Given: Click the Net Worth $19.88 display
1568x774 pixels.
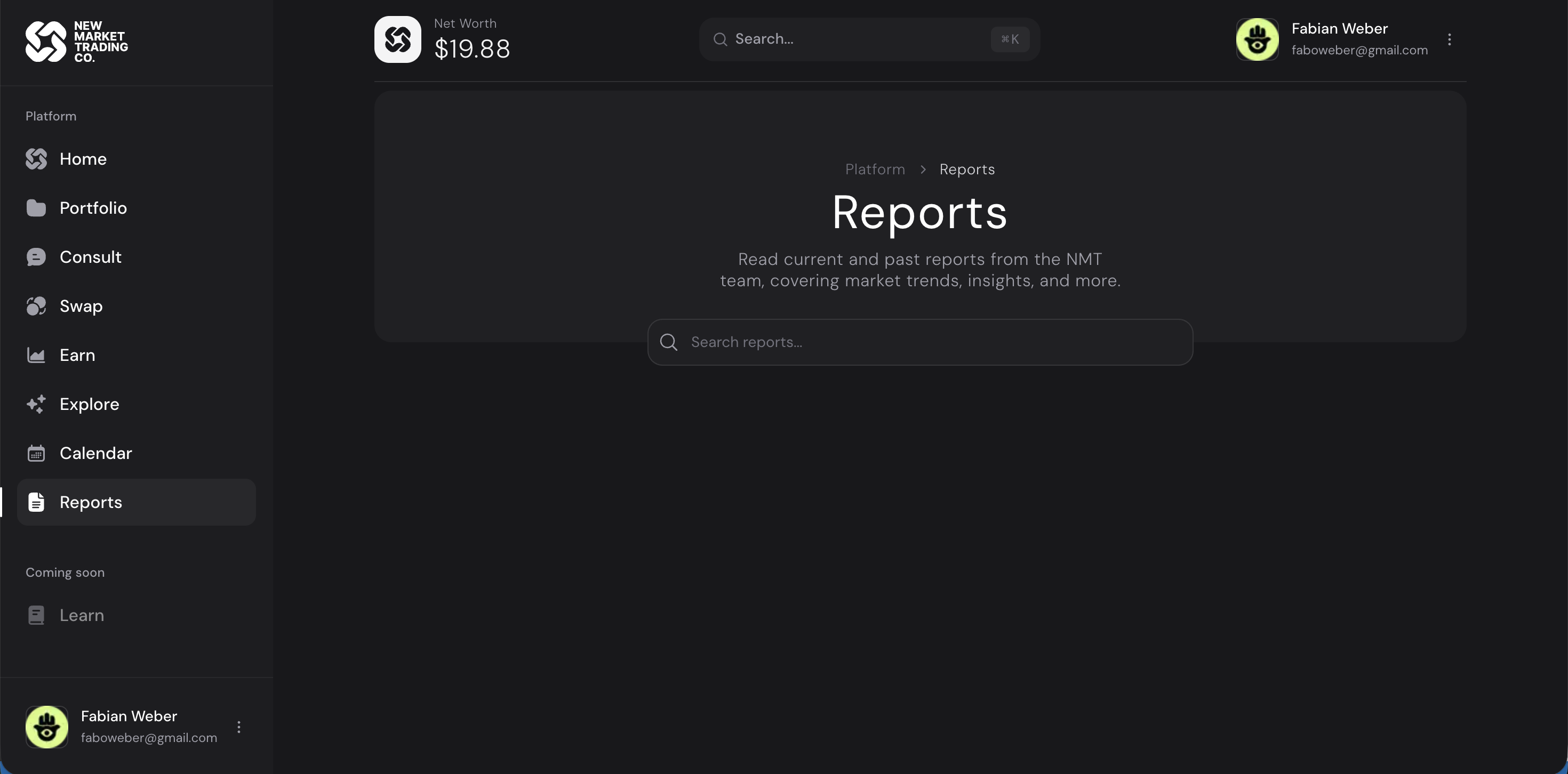Looking at the screenshot, I should 473,49.
